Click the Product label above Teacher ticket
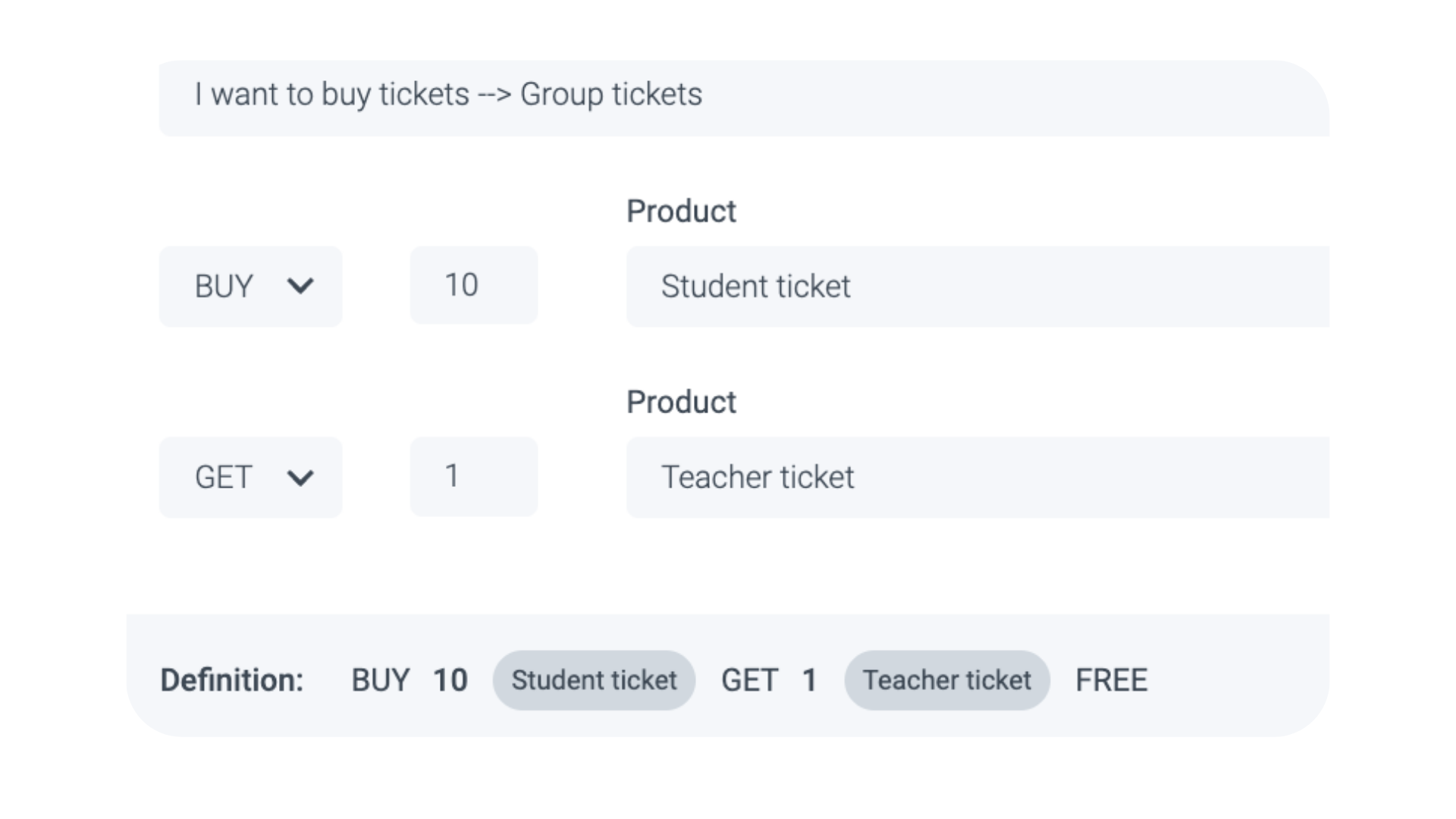The image size is (1456, 819). (681, 403)
